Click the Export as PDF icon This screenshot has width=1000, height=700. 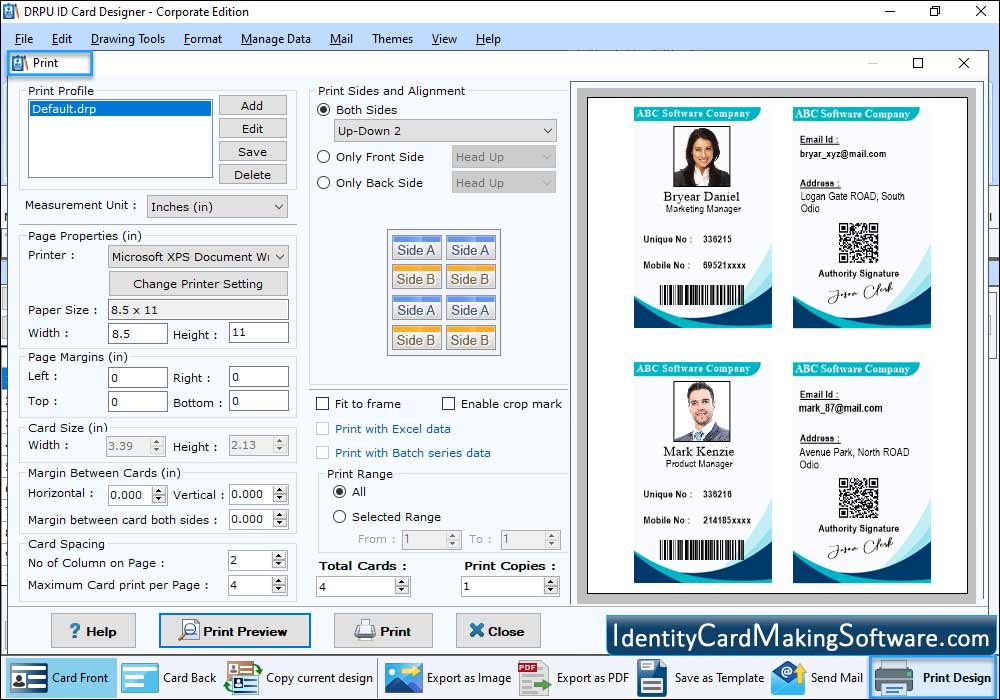pos(534,678)
